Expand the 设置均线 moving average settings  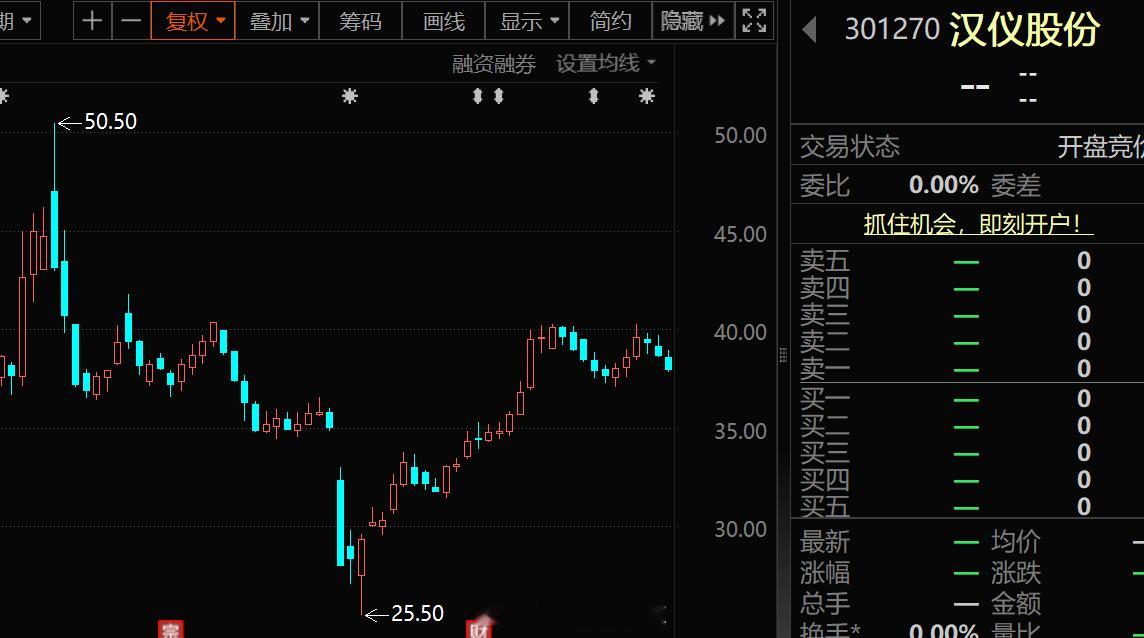click(606, 64)
